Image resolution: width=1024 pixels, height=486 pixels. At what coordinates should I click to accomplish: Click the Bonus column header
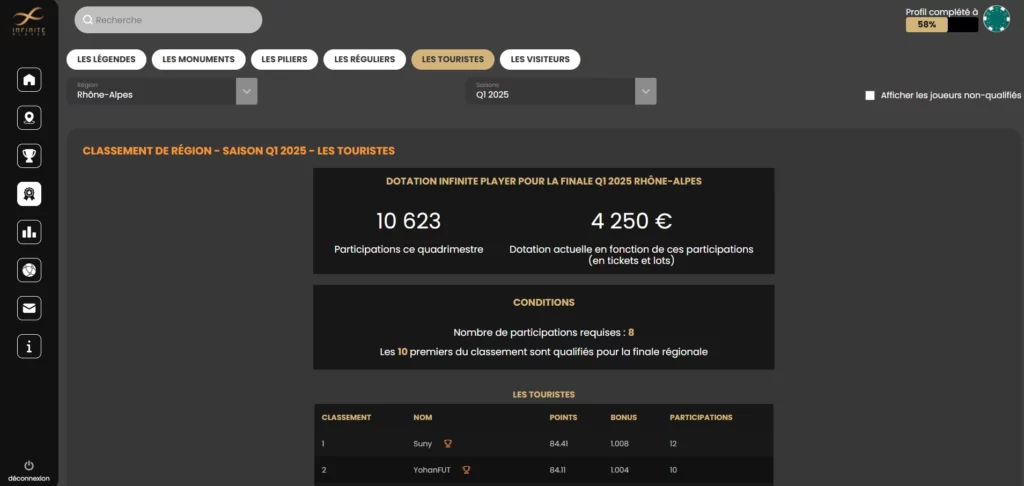coord(624,417)
